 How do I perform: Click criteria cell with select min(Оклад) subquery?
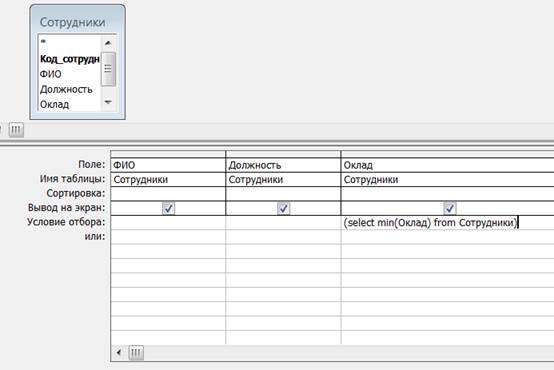pyautogui.click(x=447, y=223)
